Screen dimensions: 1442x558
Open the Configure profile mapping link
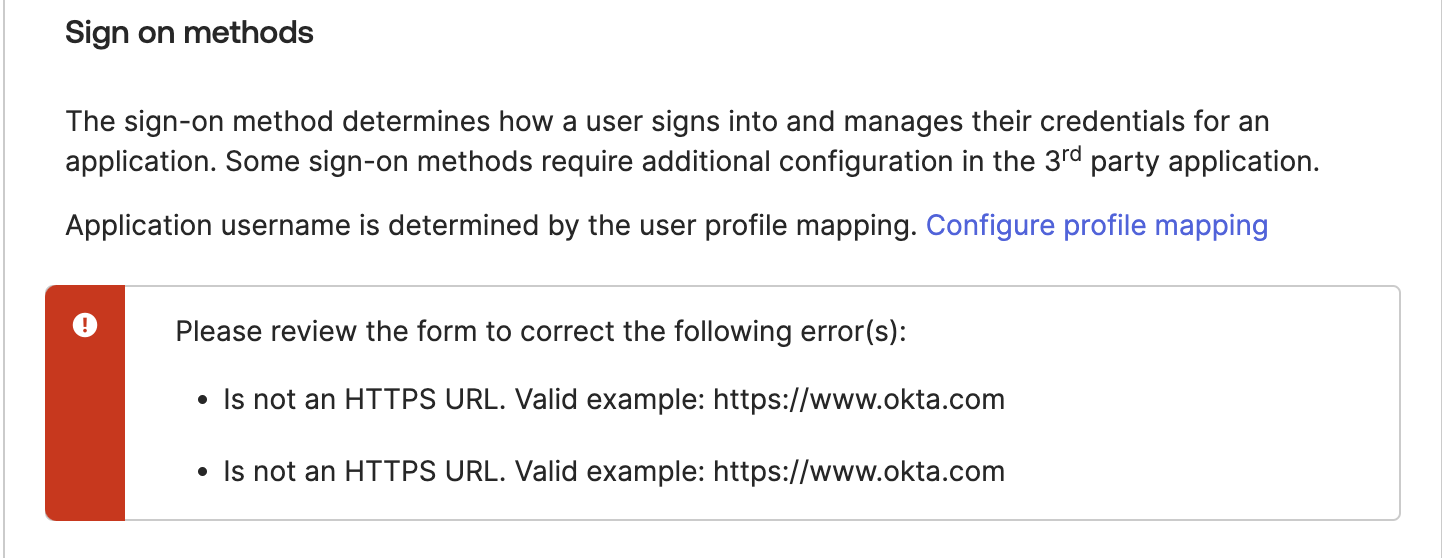click(x=1096, y=225)
